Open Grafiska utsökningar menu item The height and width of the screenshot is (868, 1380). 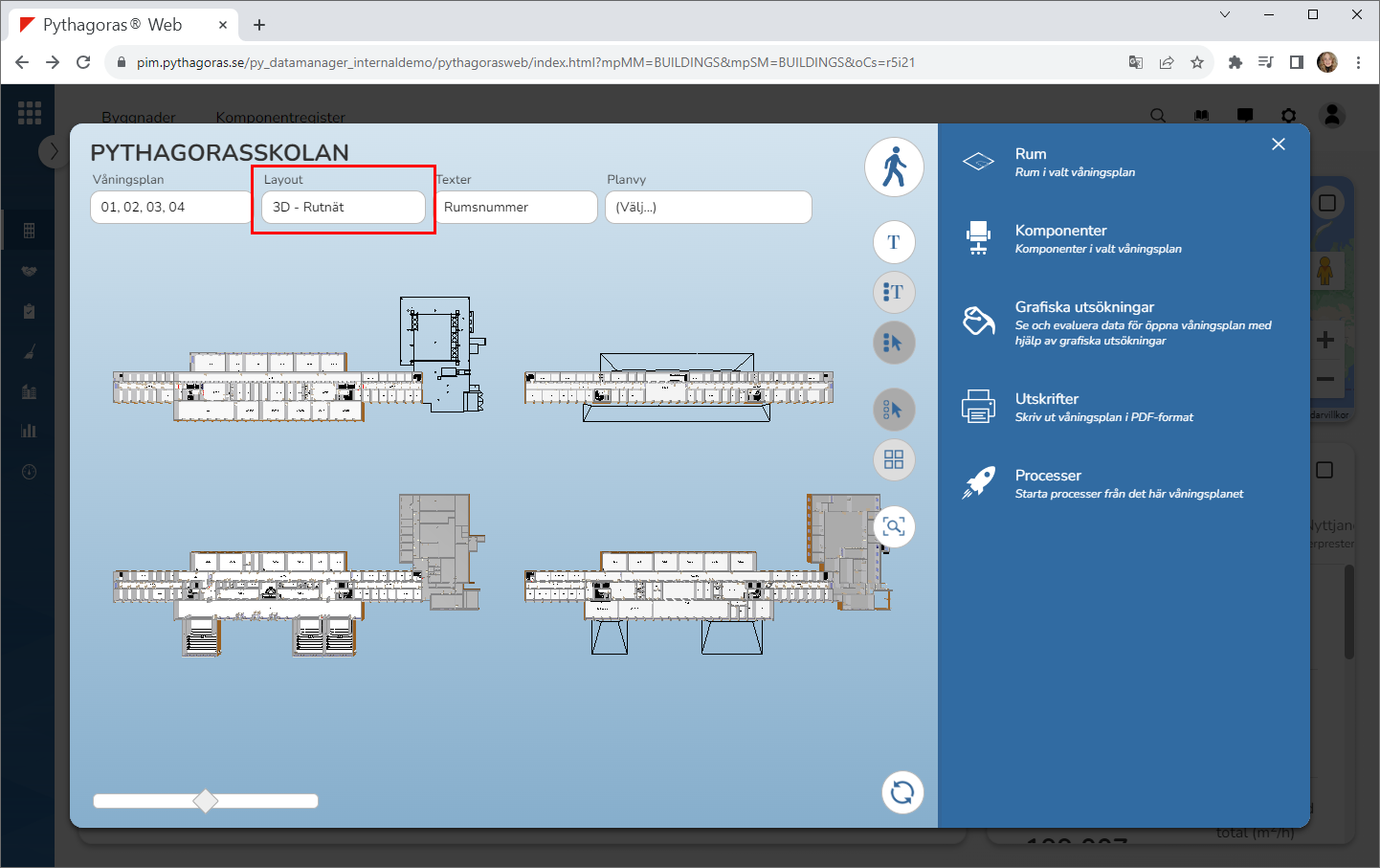pos(1084,307)
